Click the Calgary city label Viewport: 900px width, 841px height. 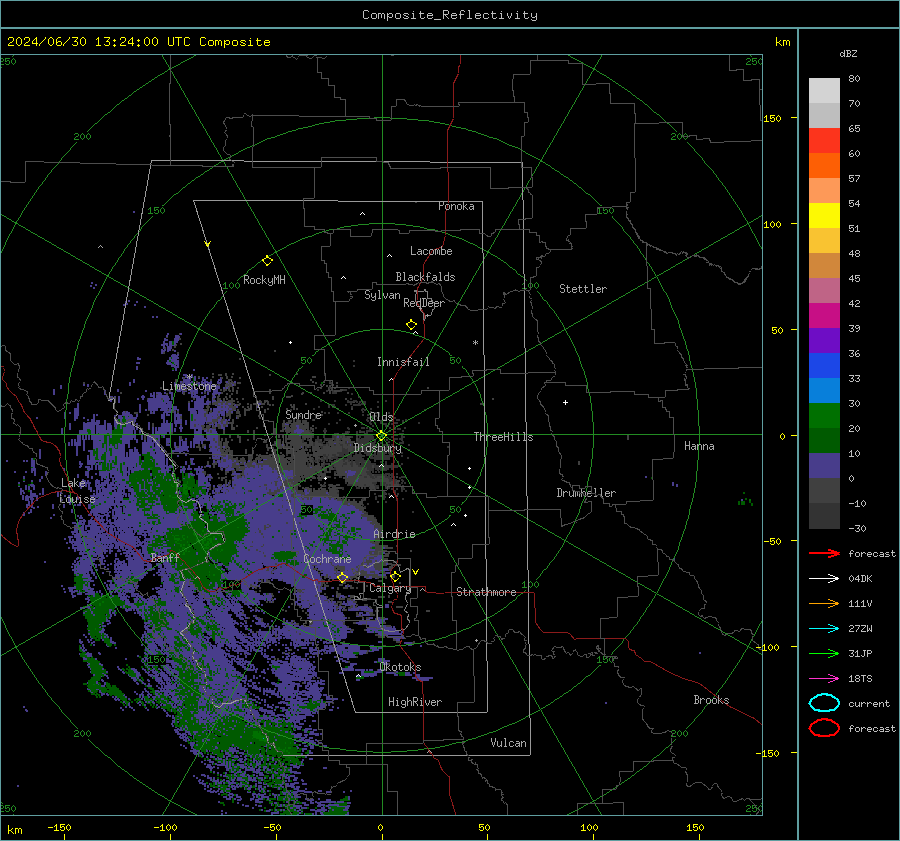[390, 588]
